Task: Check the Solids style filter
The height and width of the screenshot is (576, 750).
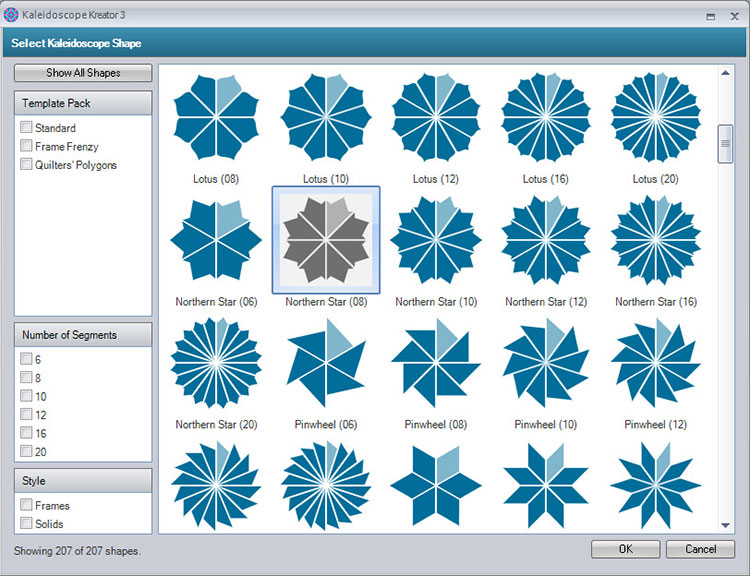Action: coord(26,523)
